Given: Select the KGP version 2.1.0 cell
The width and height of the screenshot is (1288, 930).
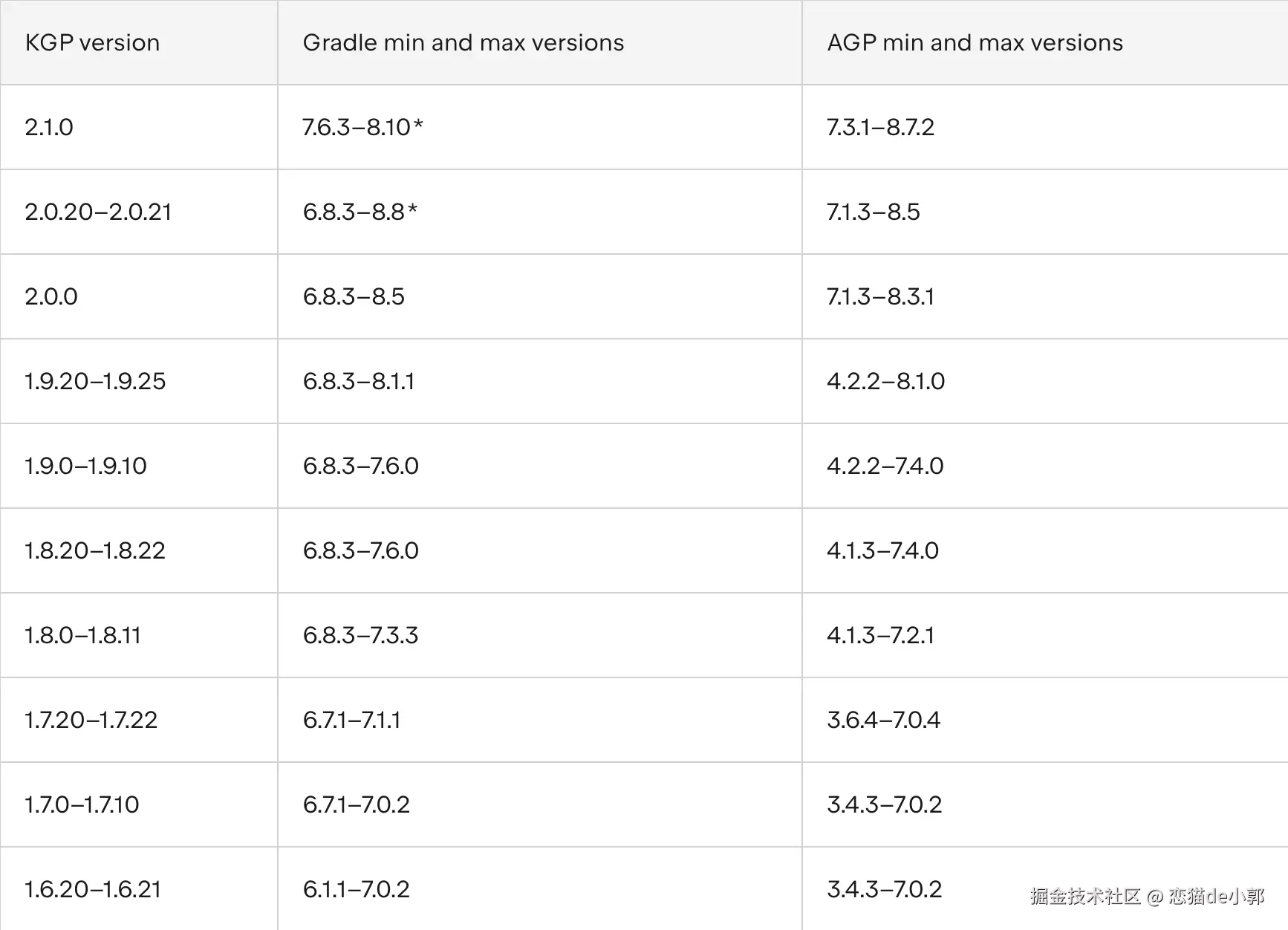Looking at the screenshot, I should 49,128.
